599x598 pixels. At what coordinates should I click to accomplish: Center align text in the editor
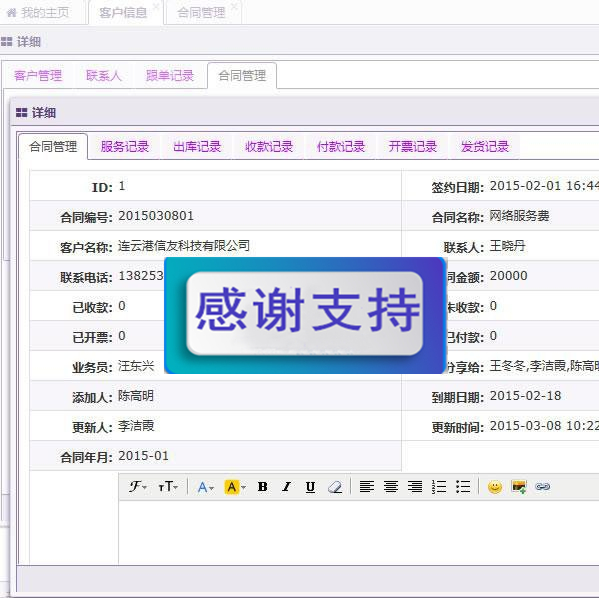391,486
